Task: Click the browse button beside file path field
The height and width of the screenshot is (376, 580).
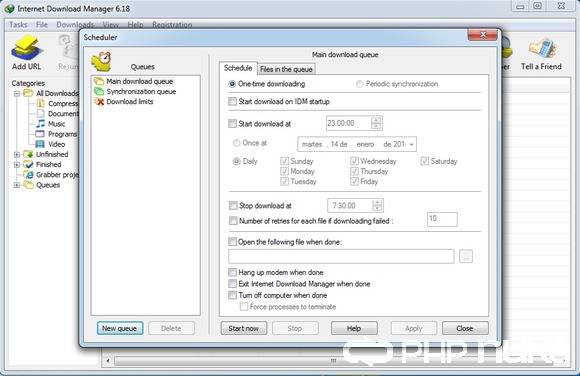Action: [x=466, y=256]
